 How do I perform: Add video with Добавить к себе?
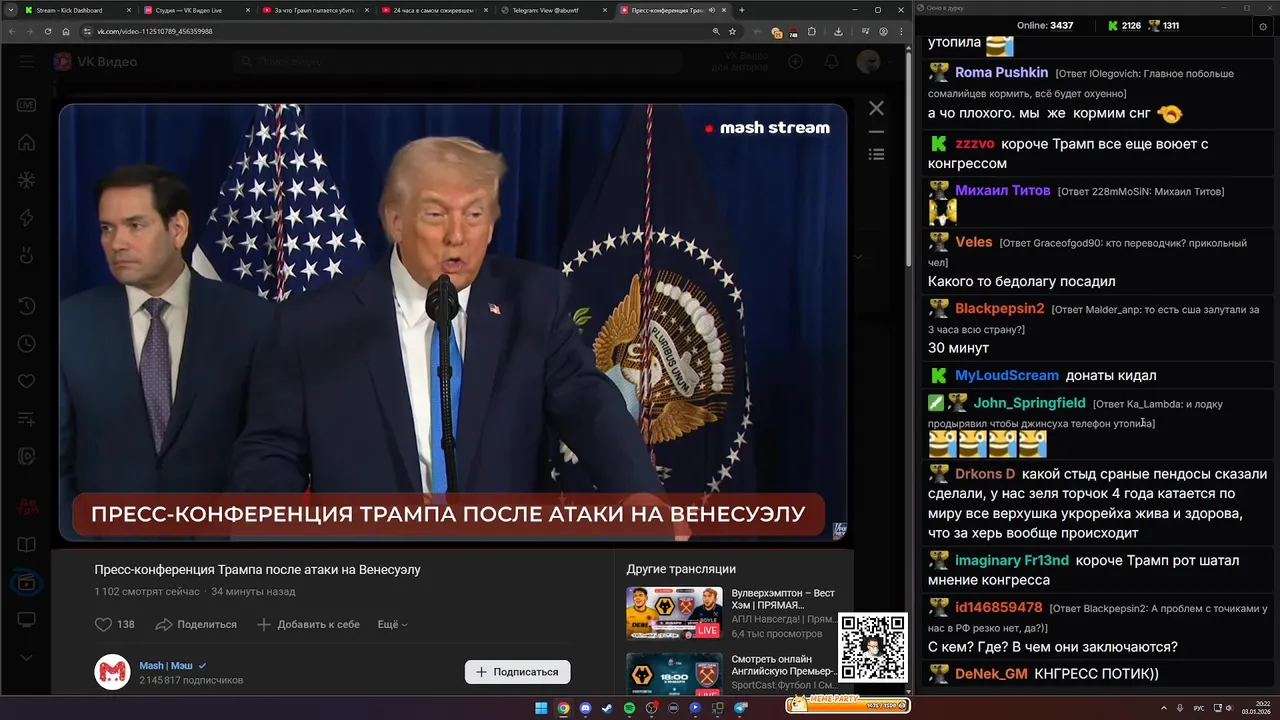pyautogui.click(x=308, y=624)
